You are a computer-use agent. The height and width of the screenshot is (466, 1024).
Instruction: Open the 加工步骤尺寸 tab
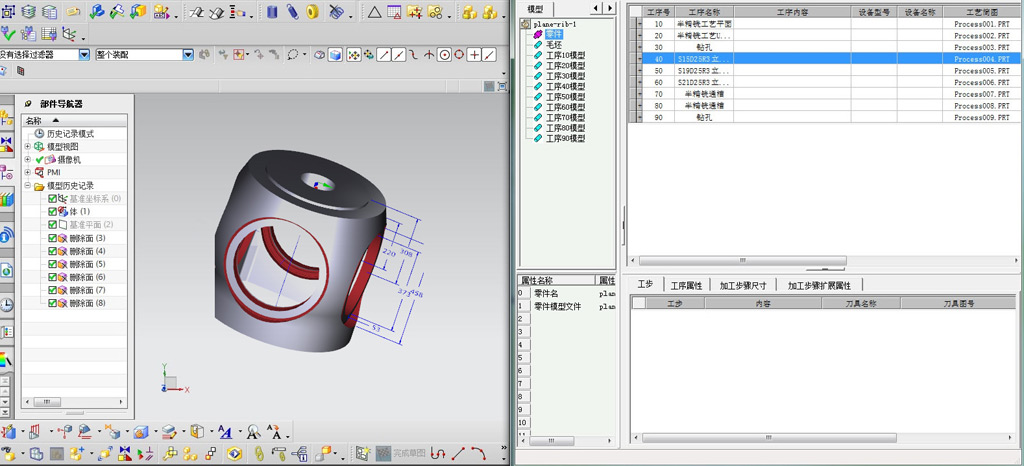pos(742,285)
